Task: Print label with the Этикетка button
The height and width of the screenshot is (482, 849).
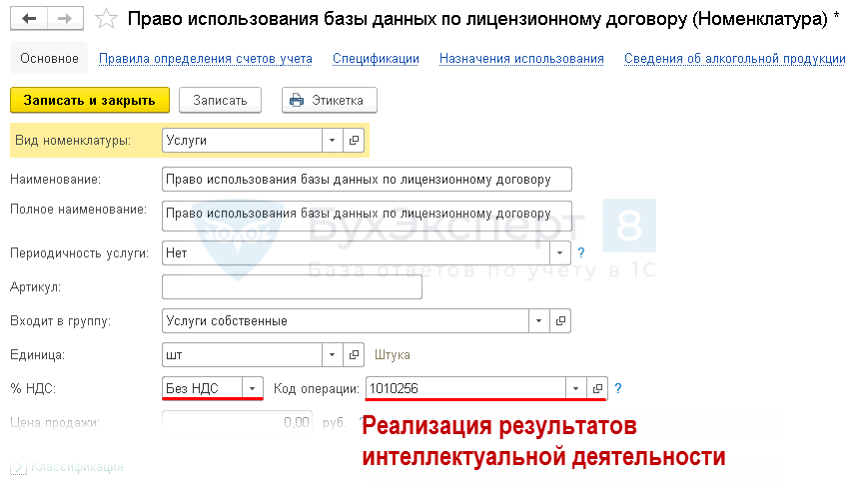Action: pyautogui.click(x=329, y=100)
